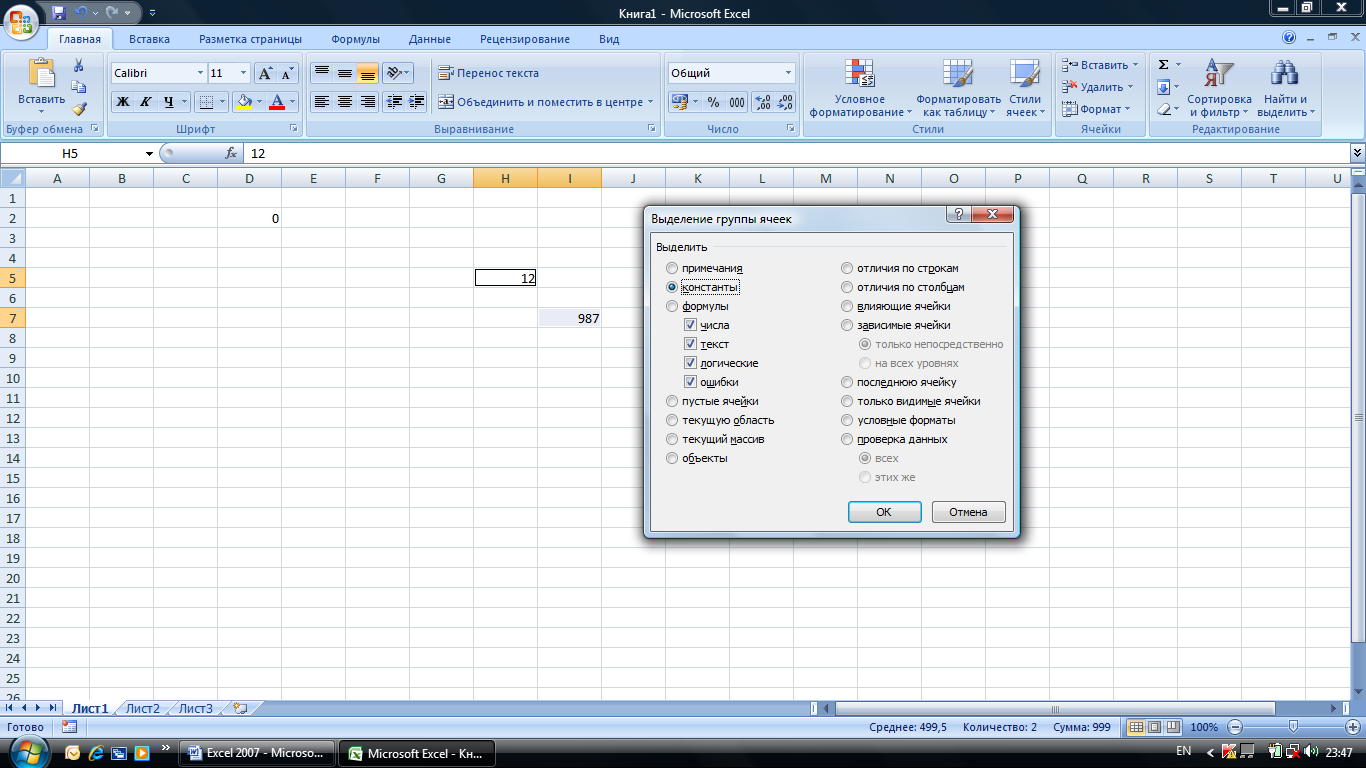The height and width of the screenshot is (768, 1366).
Task: Click Объединить и поместить в центре
Action: pyautogui.click(x=545, y=102)
